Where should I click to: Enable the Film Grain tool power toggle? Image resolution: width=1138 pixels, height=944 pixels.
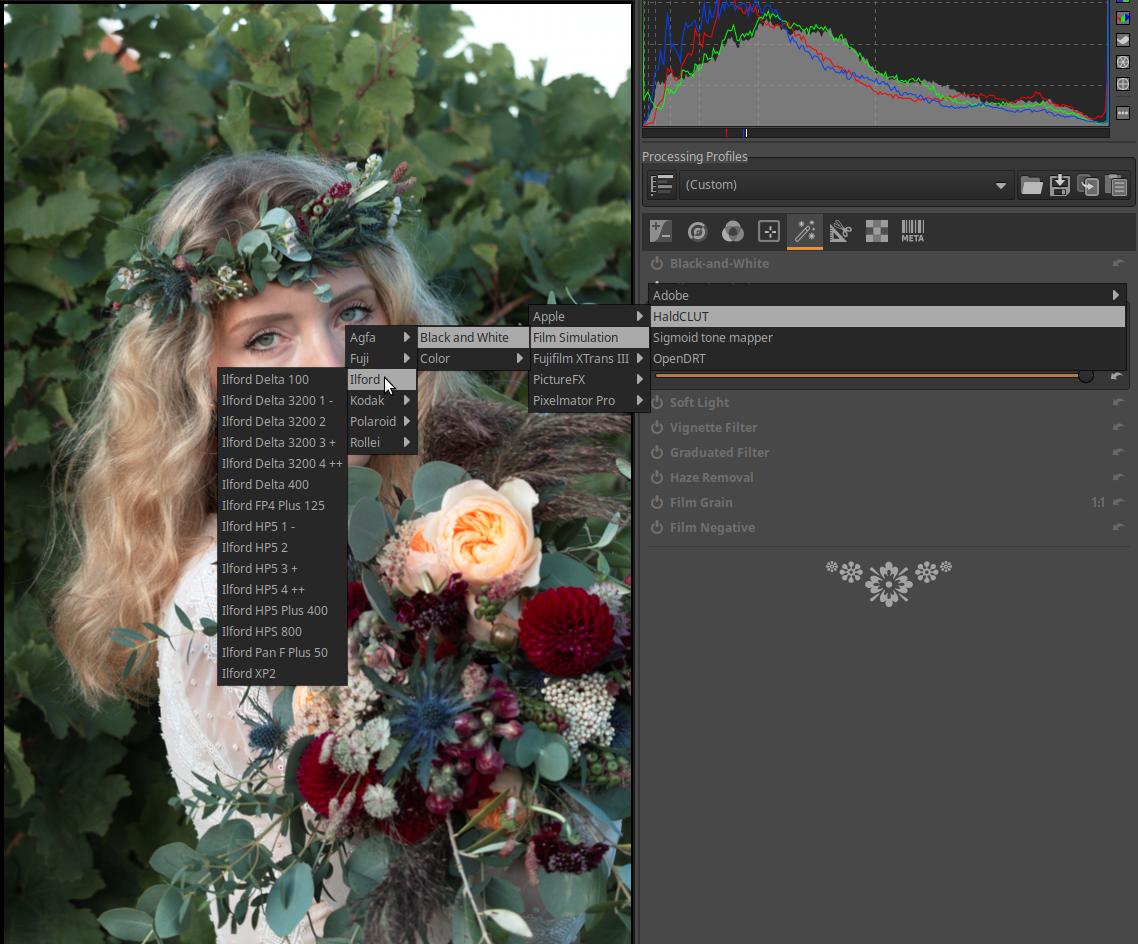point(657,503)
